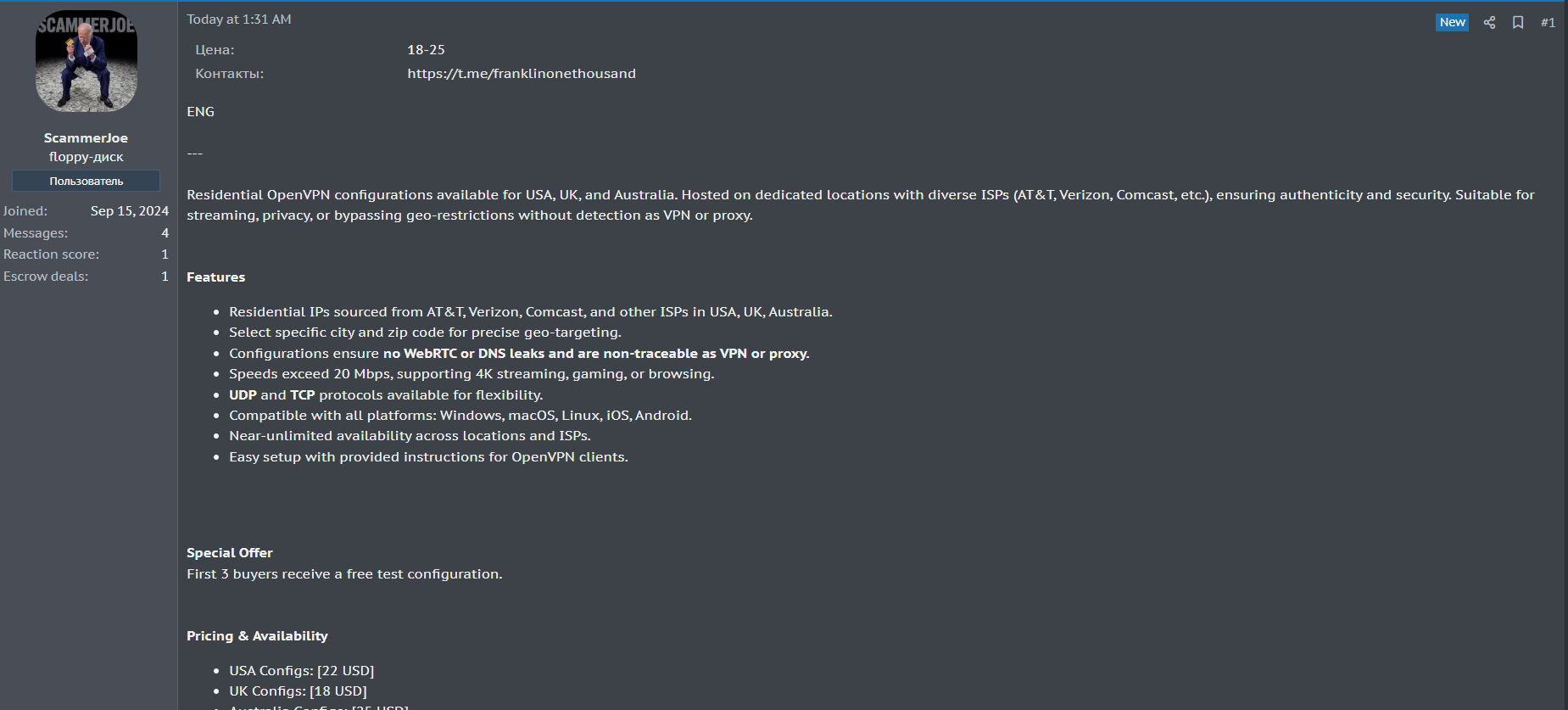
Task: Click the Reaction score value
Action: (165, 254)
